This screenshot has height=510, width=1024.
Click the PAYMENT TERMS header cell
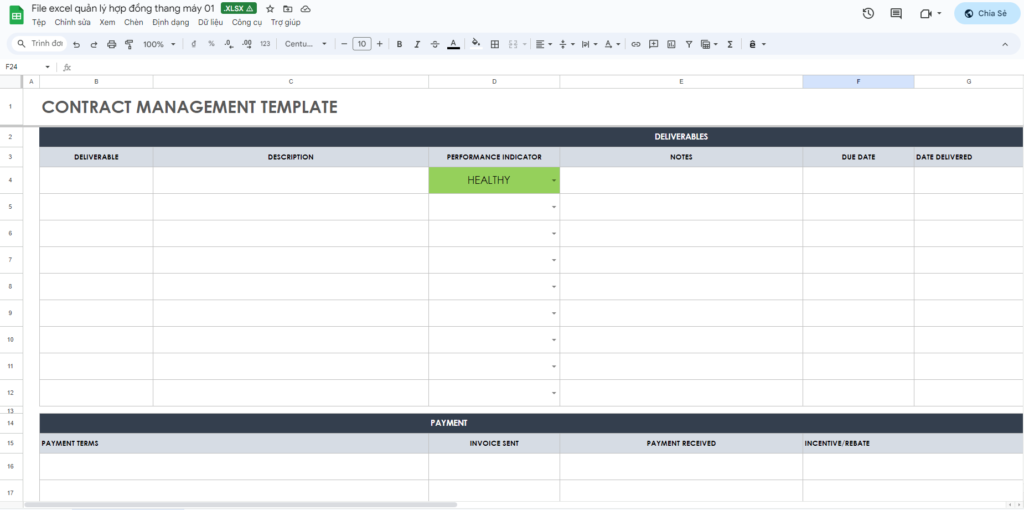click(234, 443)
